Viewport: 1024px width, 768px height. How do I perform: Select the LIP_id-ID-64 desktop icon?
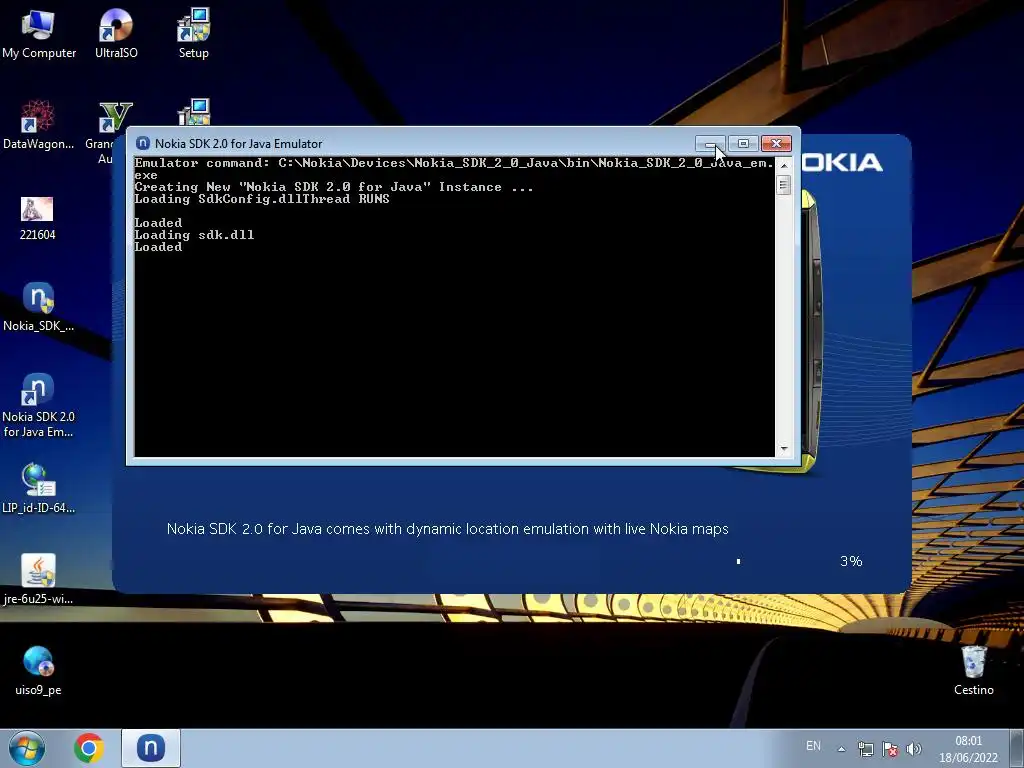(x=38, y=488)
